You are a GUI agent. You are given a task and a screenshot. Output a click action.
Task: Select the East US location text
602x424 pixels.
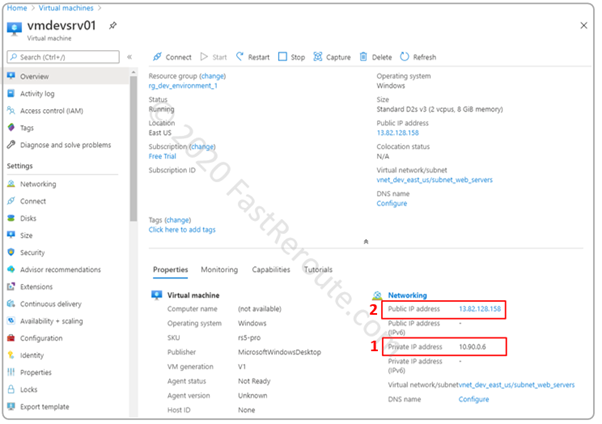[x=160, y=133]
